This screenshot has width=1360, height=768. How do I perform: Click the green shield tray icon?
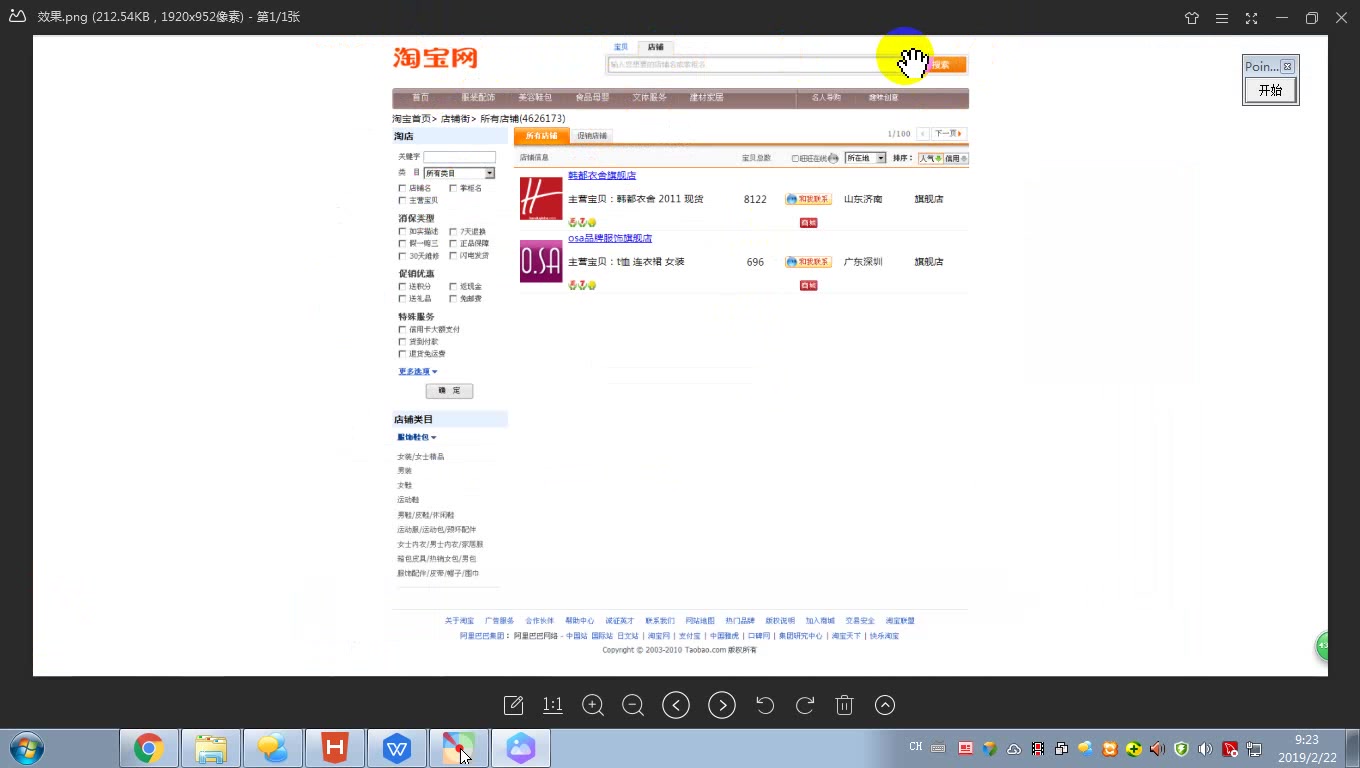pos(1181,748)
